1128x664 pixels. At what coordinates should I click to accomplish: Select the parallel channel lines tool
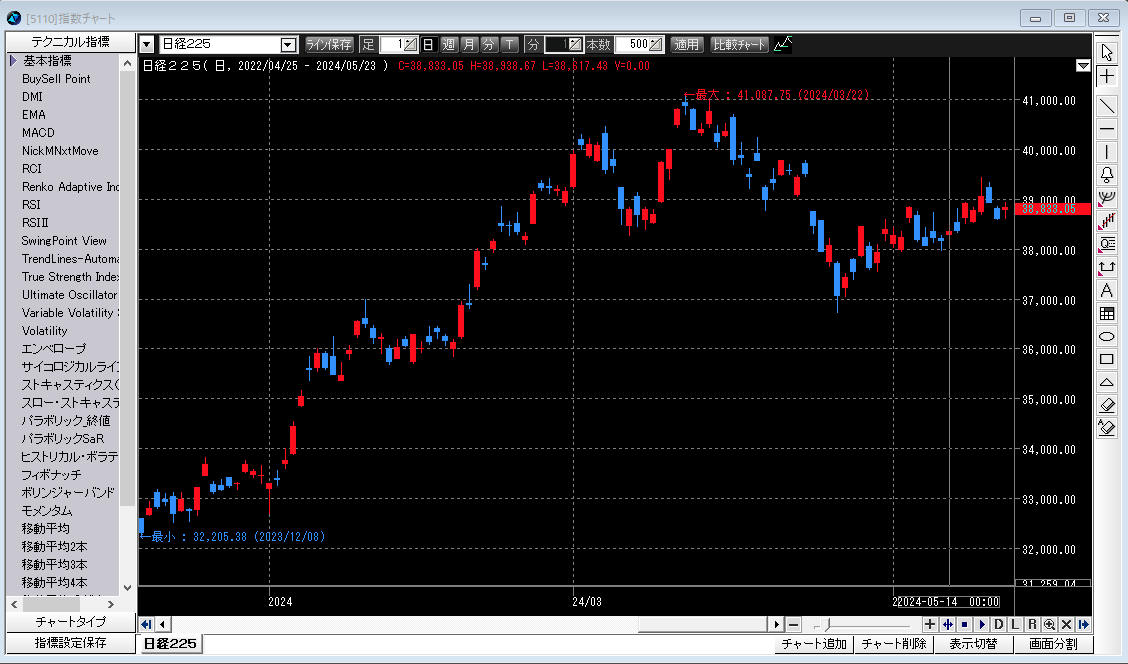click(1107, 222)
